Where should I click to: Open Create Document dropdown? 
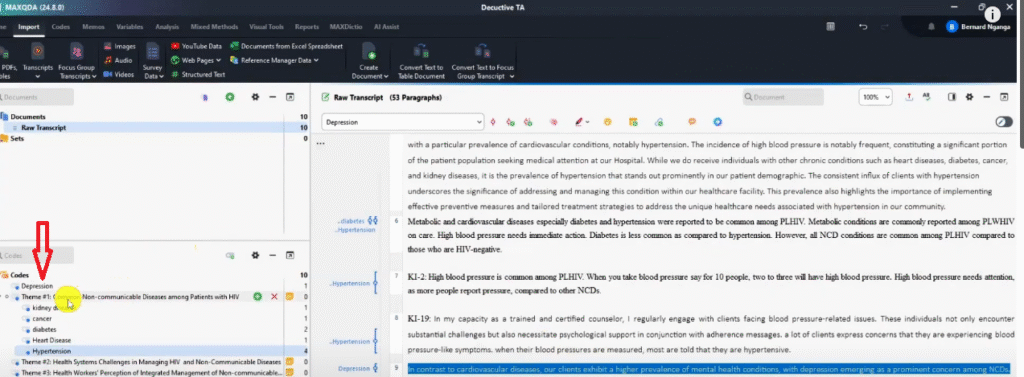[369, 60]
